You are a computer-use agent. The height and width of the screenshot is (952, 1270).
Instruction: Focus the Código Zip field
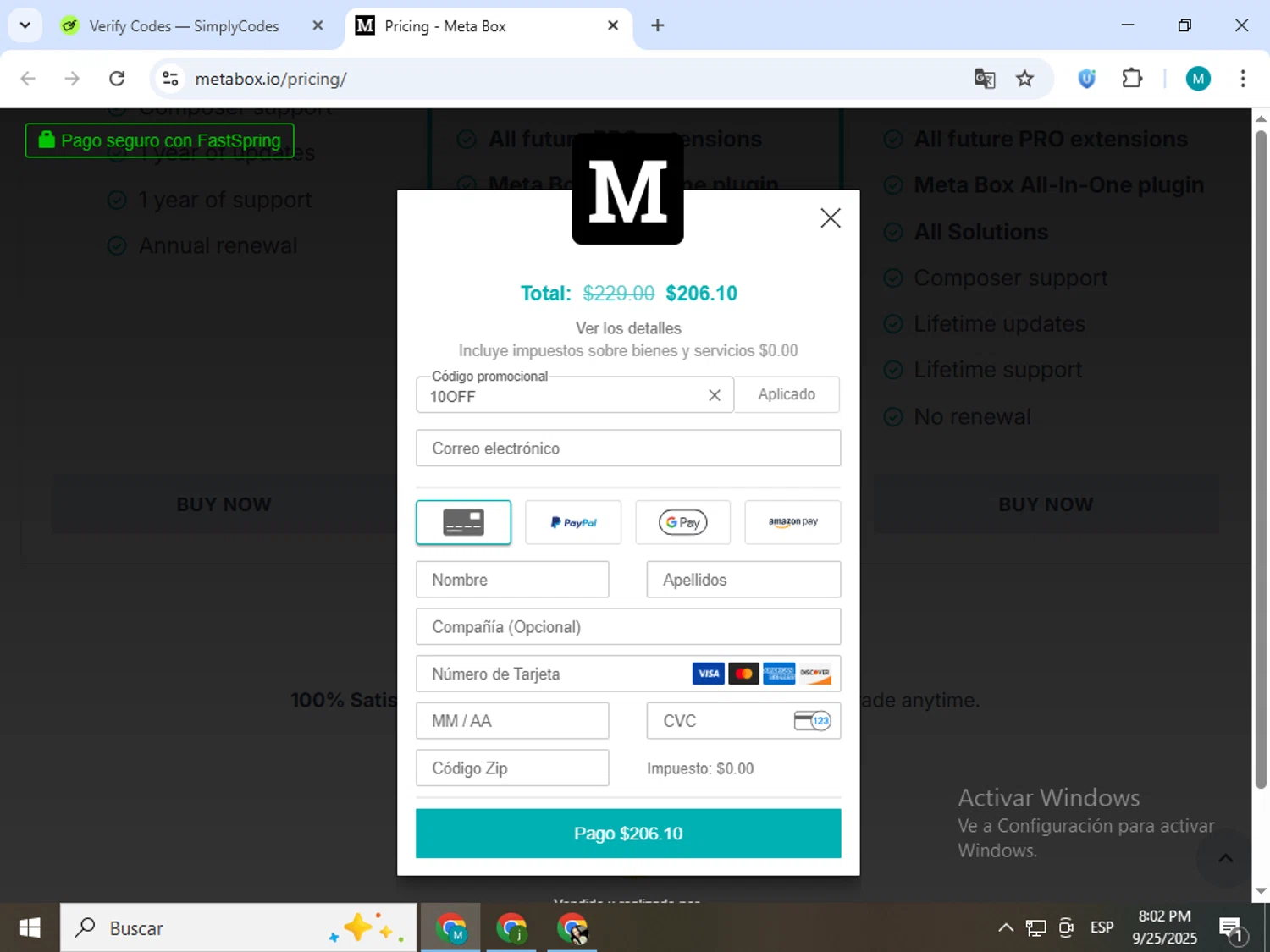pos(512,768)
